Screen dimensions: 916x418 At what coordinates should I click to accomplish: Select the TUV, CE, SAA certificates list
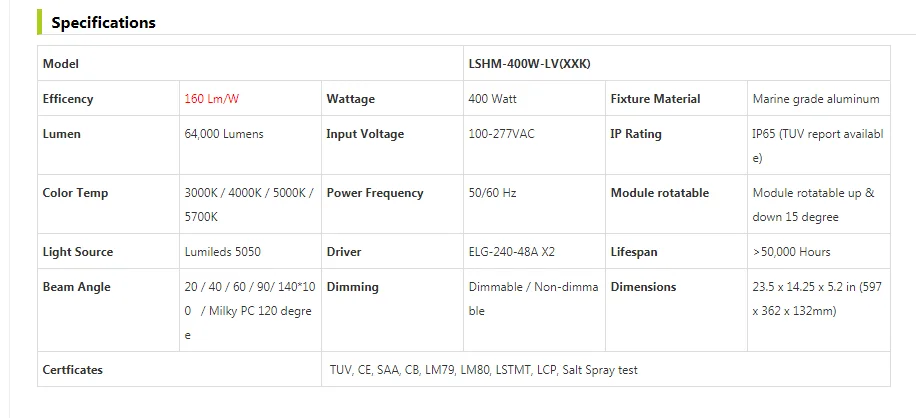pyautogui.click(x=483, y=370)
